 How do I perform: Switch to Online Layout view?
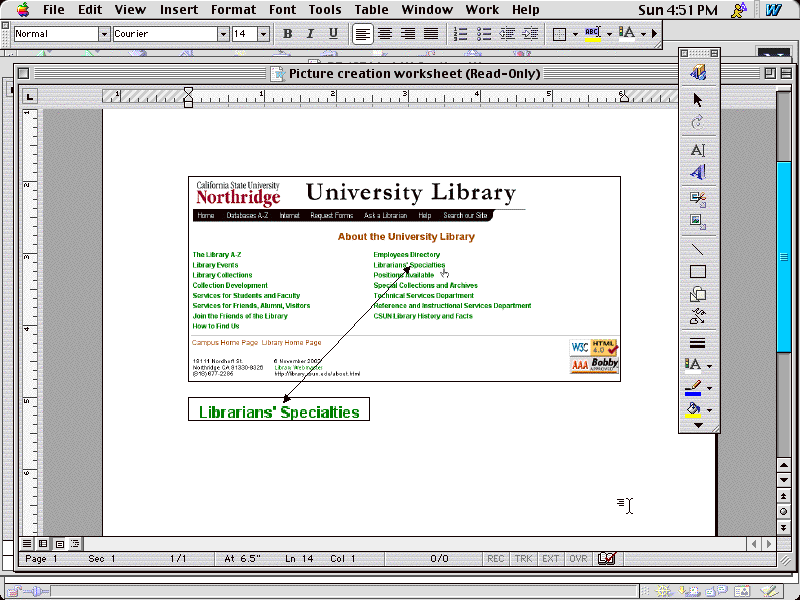[x=43, y=544]
